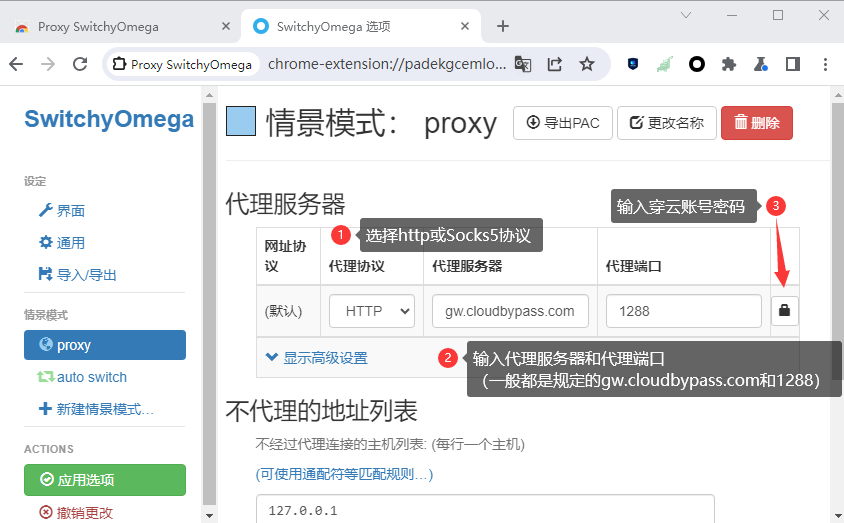Click the sidebar scrollbar down arrow
The image size is (844, 523).
209,515
